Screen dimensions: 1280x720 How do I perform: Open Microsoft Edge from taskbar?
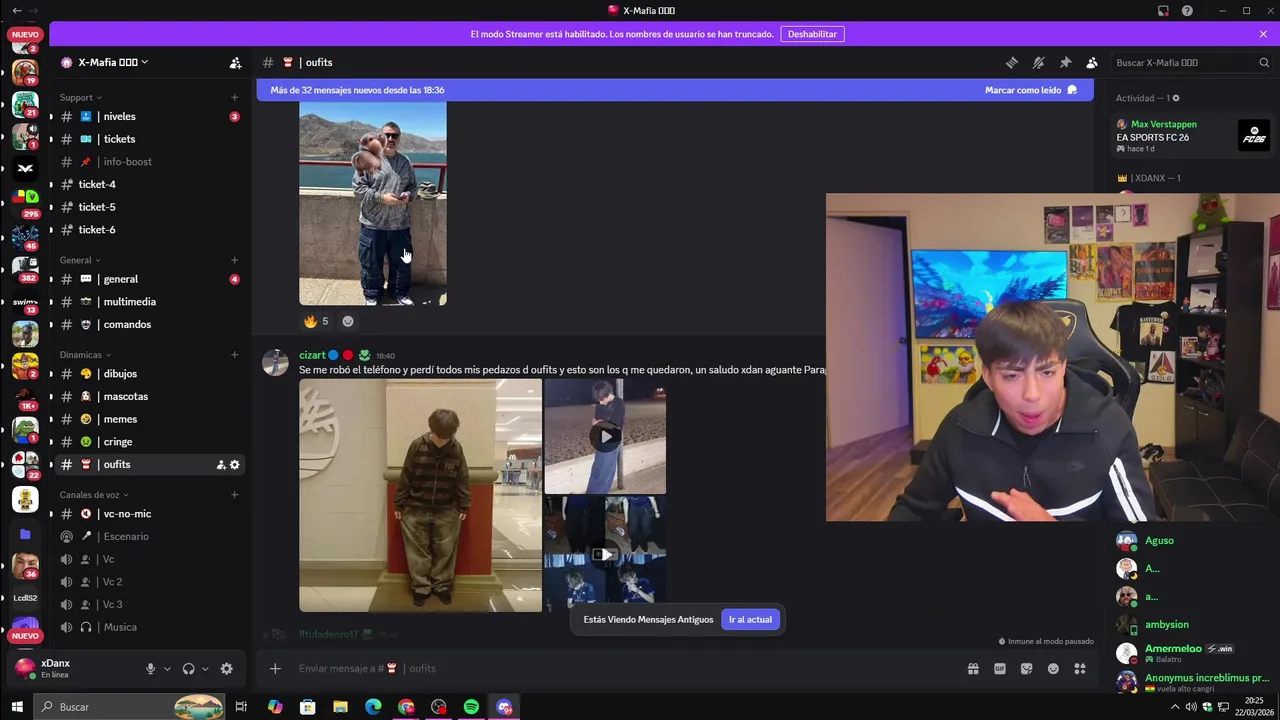pos(373,707)
